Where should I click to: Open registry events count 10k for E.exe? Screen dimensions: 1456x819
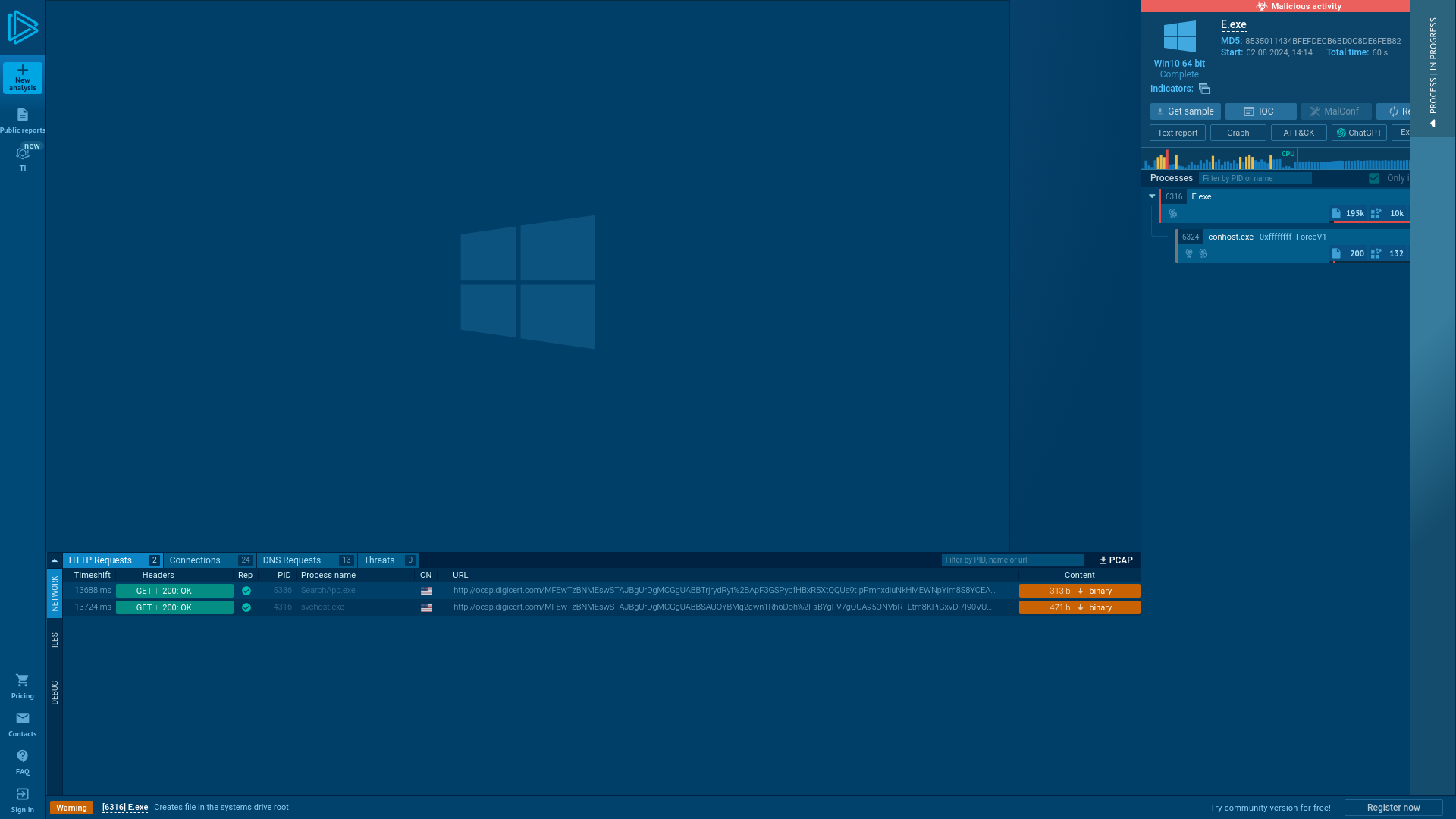click(1388, 213)
